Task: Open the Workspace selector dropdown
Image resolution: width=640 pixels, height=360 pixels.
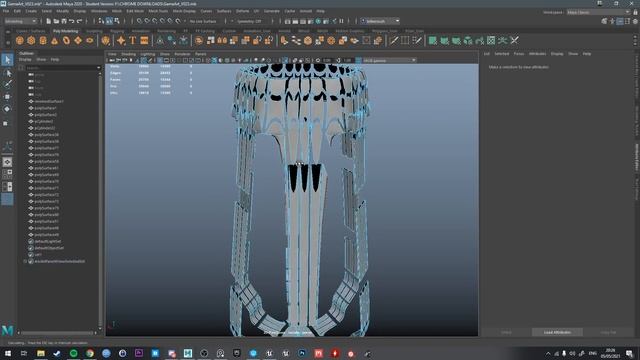Action: click(598, 12)
